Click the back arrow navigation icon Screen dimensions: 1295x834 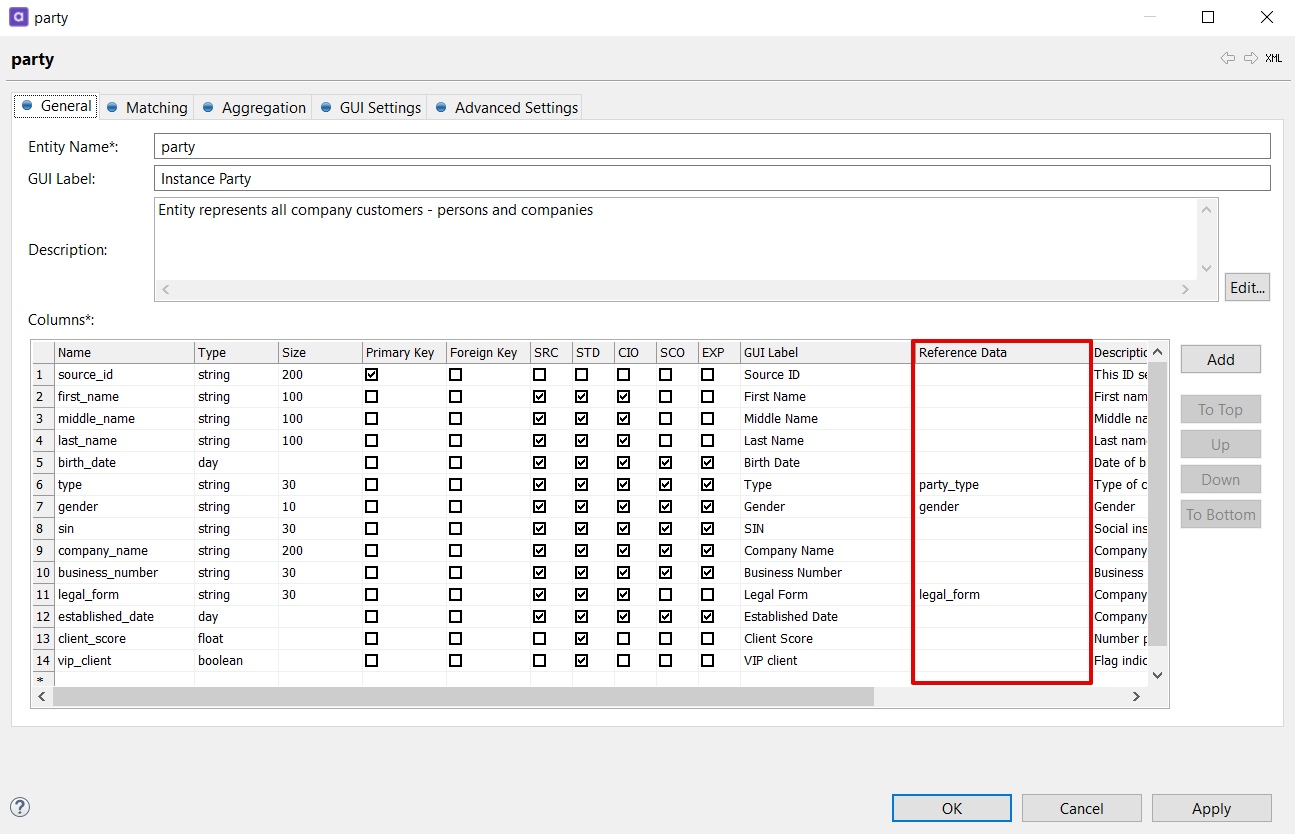(x=1227, y=59)
